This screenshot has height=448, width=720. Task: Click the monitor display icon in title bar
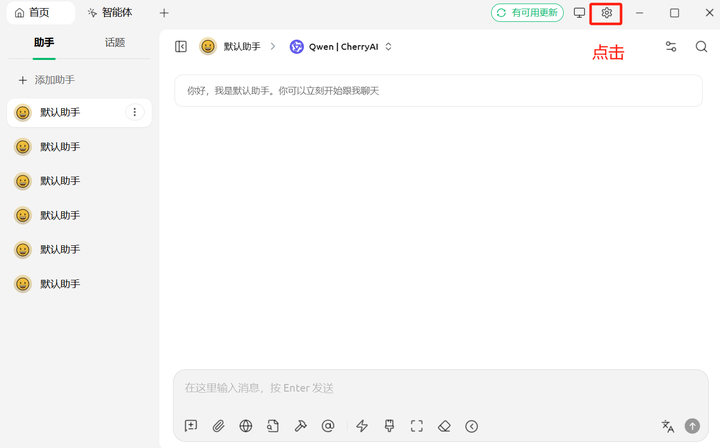tap(579, 13)
